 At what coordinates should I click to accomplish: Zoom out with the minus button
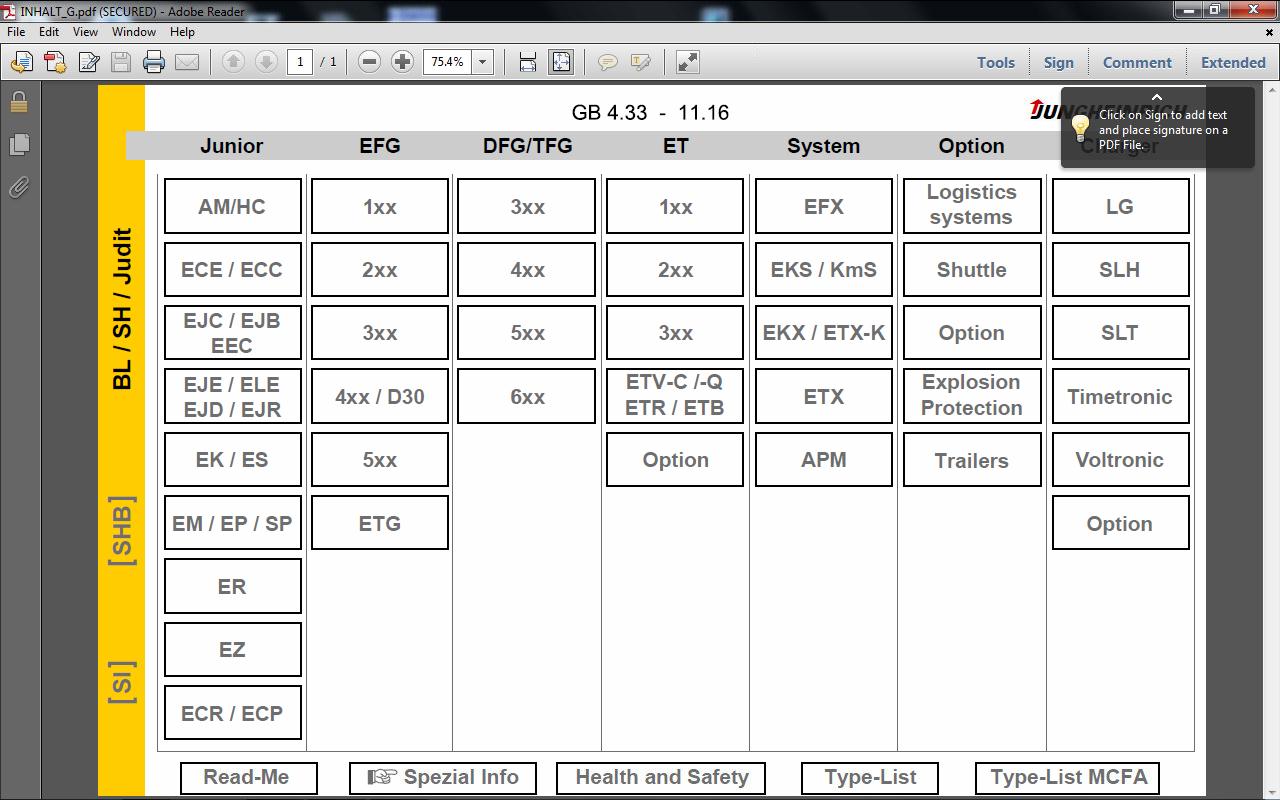point(369,62)
